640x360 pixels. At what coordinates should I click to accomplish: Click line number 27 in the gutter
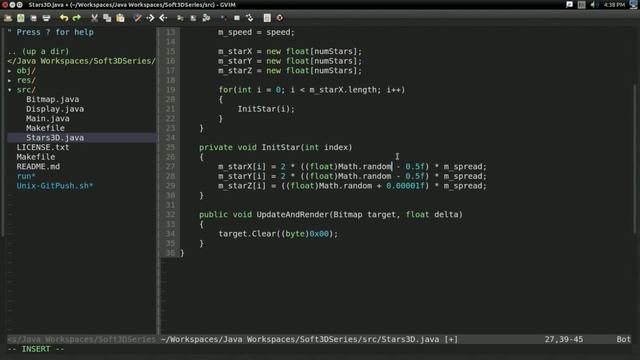click(170, 167)
